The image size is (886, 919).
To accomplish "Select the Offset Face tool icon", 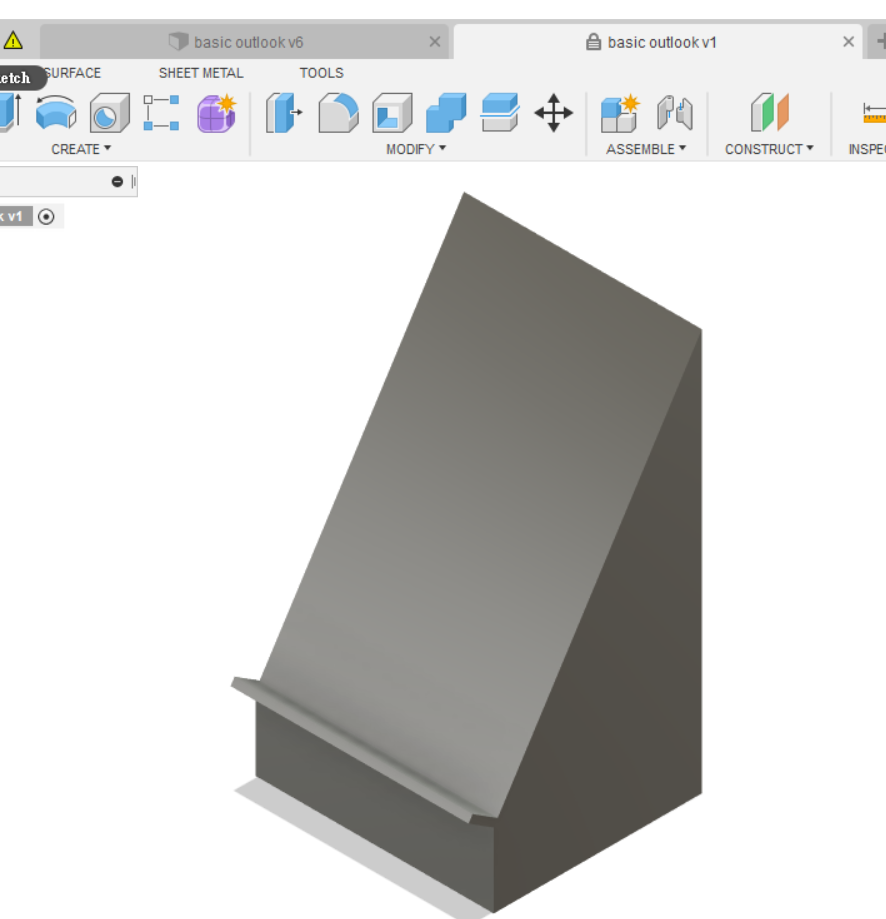I will coord(500,113).
